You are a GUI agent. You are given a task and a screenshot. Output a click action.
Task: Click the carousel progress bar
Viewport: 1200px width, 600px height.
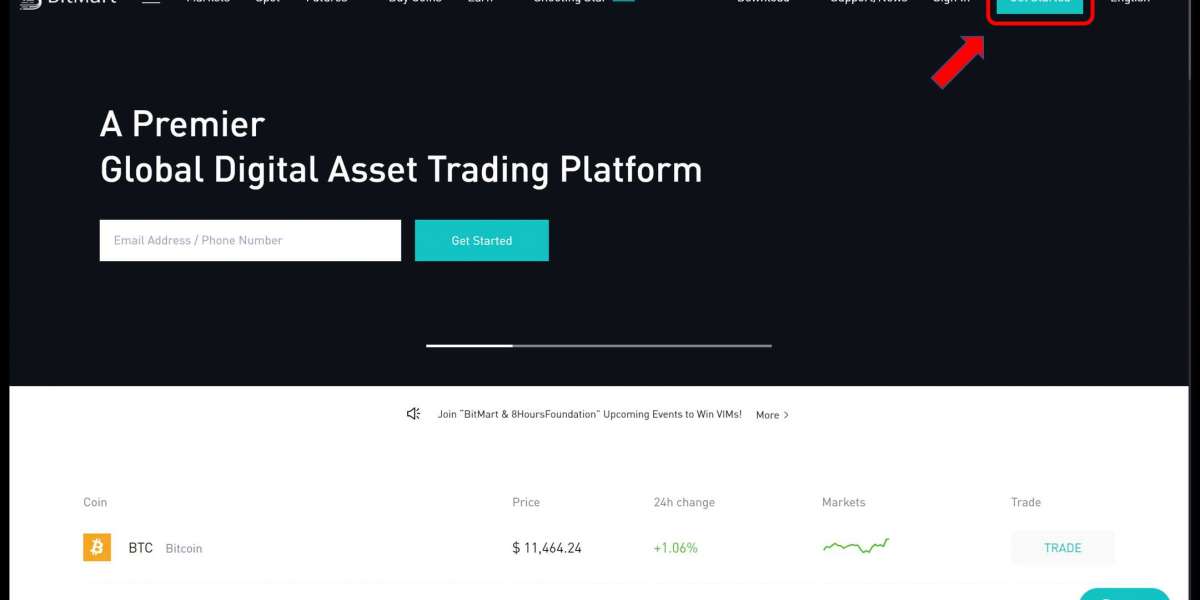tap(598, 346)
